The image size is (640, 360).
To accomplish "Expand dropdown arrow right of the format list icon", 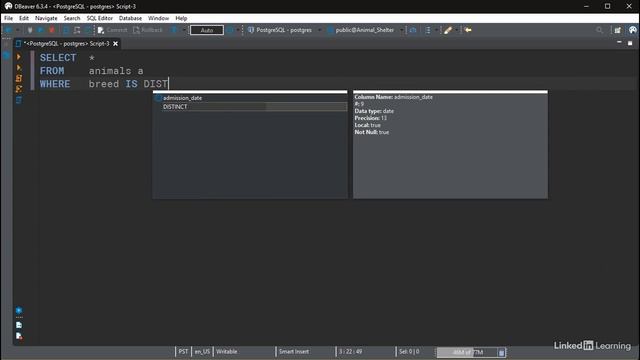I will (436, 30).
